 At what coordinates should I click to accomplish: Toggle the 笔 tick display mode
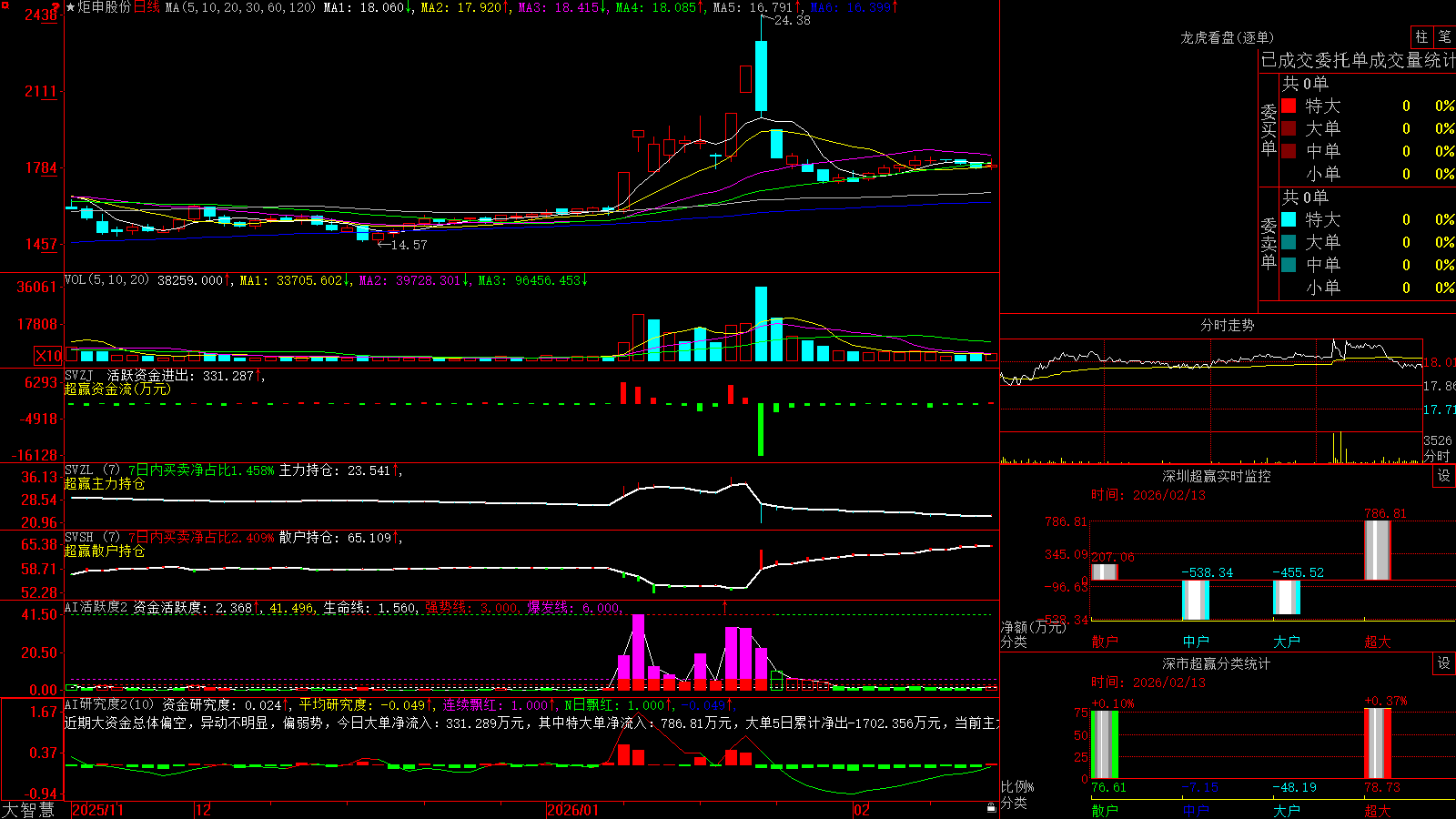[x=1444, y=36]
